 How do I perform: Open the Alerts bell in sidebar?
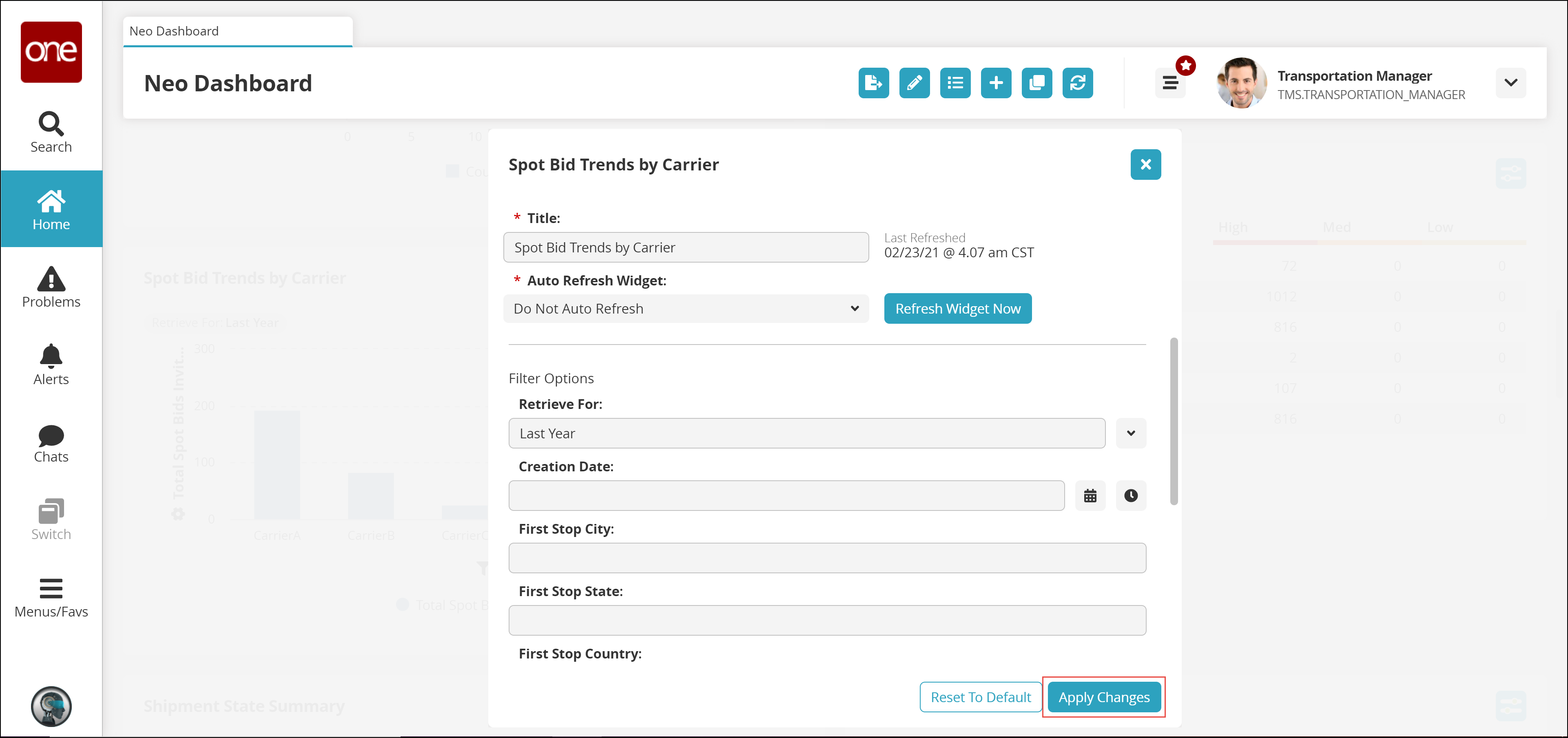[51, 365]
